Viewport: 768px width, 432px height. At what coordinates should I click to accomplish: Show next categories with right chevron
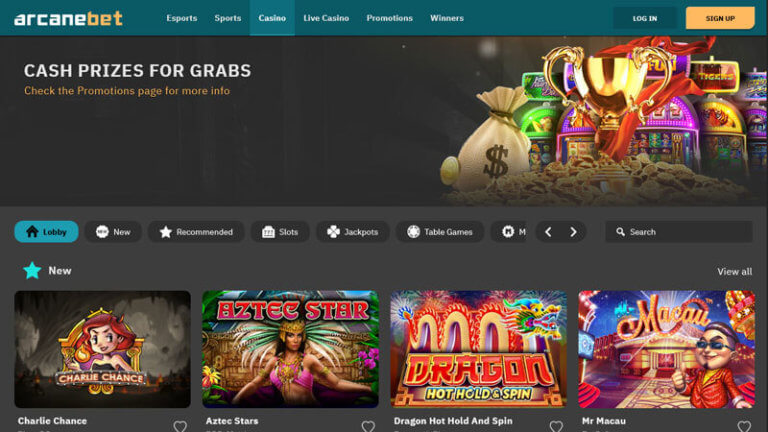[573, 232]
